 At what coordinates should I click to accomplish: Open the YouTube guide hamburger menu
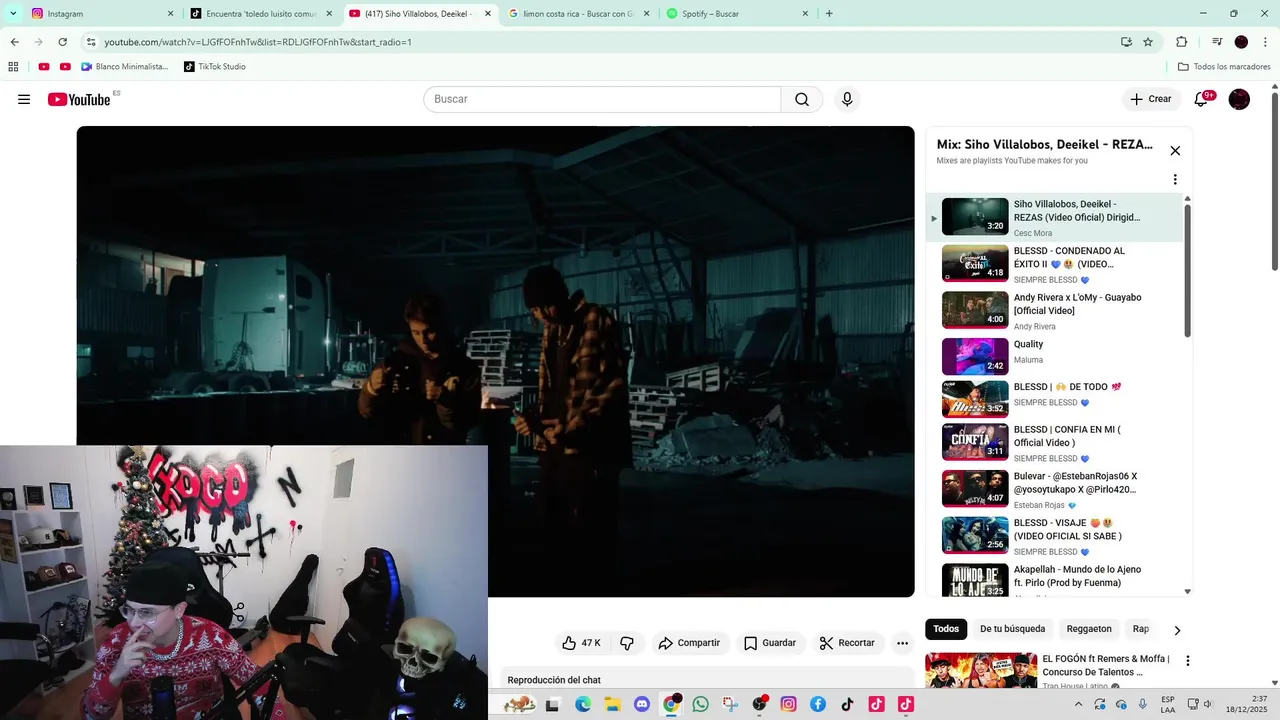(x=24, y=99)
